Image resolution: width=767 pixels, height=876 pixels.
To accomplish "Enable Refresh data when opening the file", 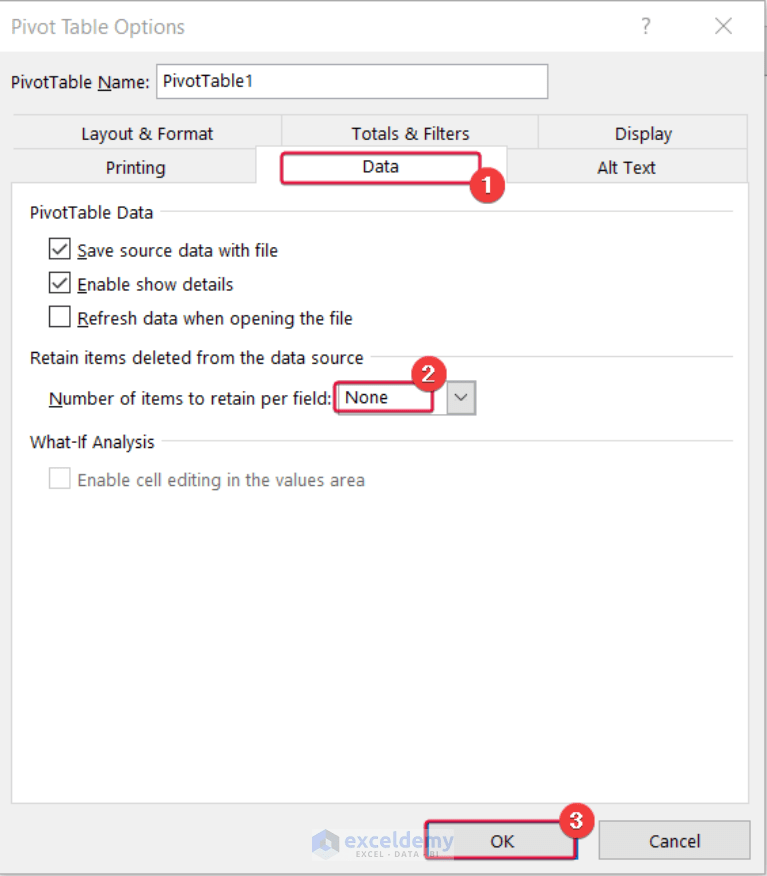I will (x=59, y=317).
